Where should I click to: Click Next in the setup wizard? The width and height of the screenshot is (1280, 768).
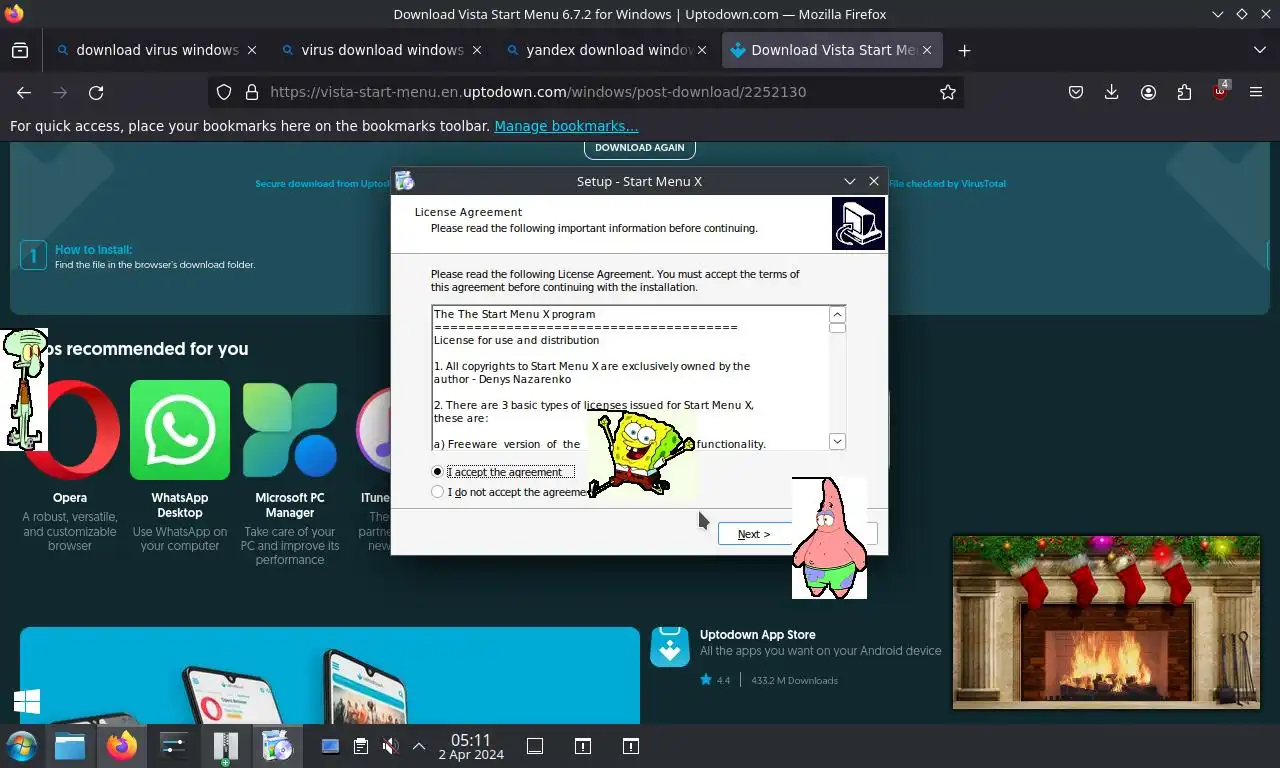tap(754, 534)
